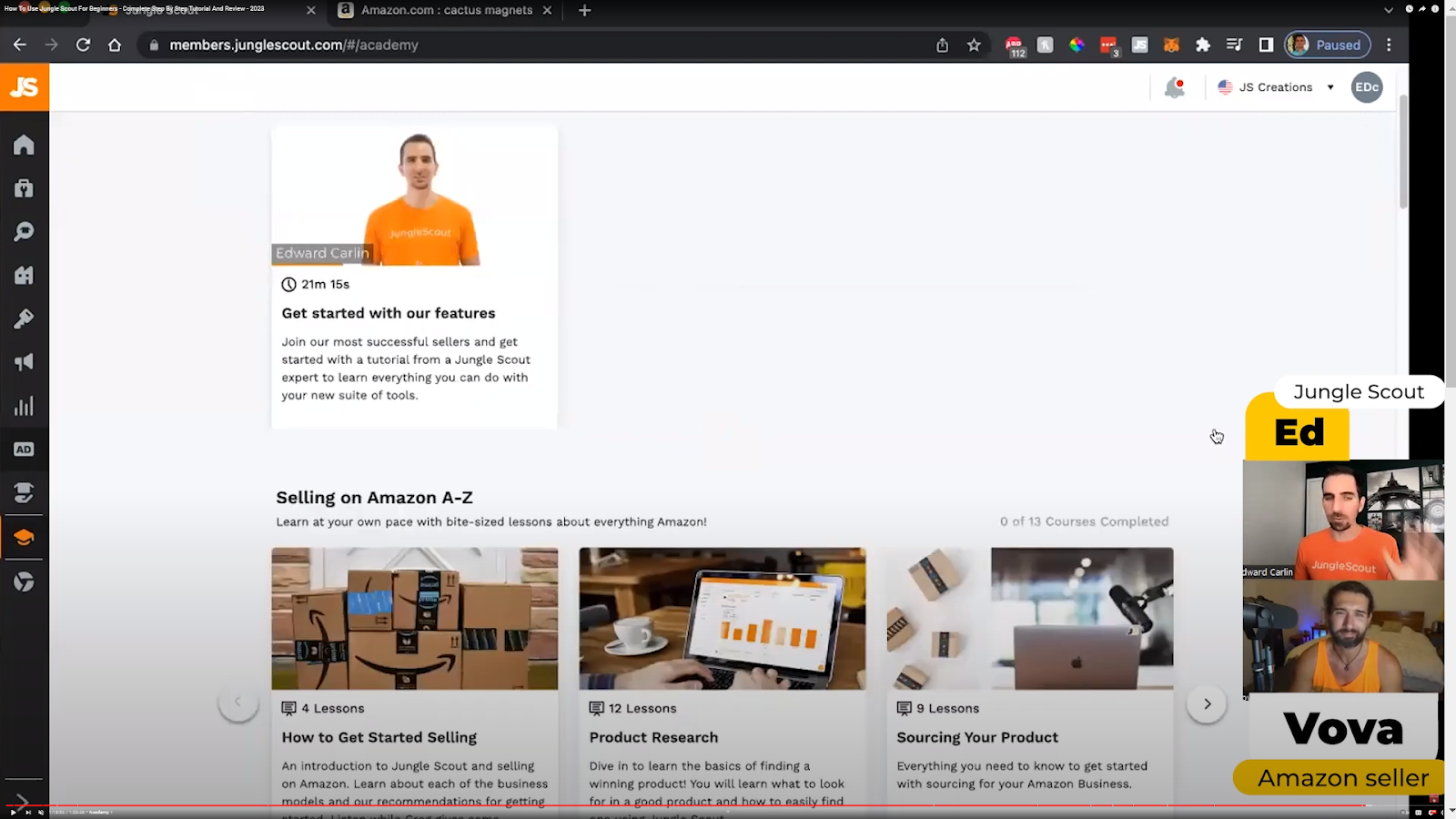Go back in browser history
The image size is (1456, 819).
[x=20, y=45]
